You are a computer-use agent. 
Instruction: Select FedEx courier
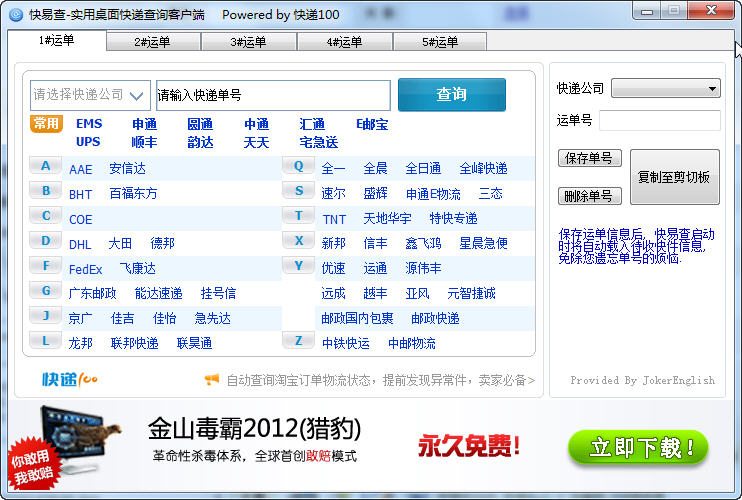tap(86, 270)
